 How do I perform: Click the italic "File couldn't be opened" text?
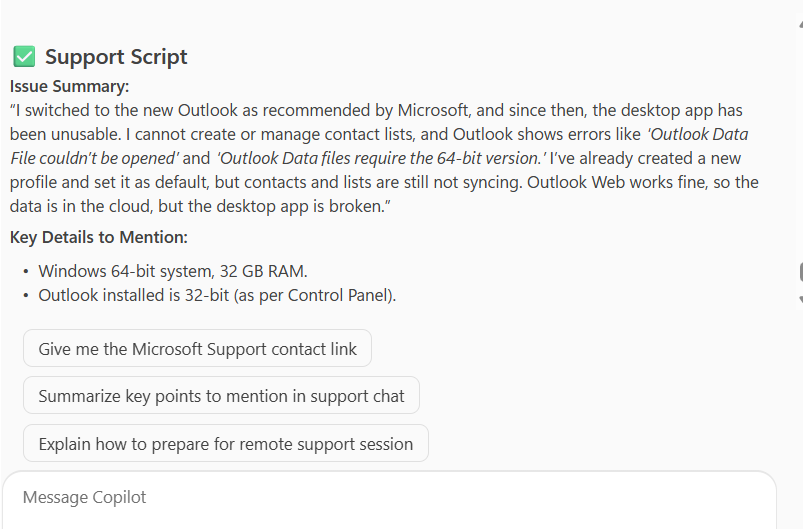click(x=94, y=158)
